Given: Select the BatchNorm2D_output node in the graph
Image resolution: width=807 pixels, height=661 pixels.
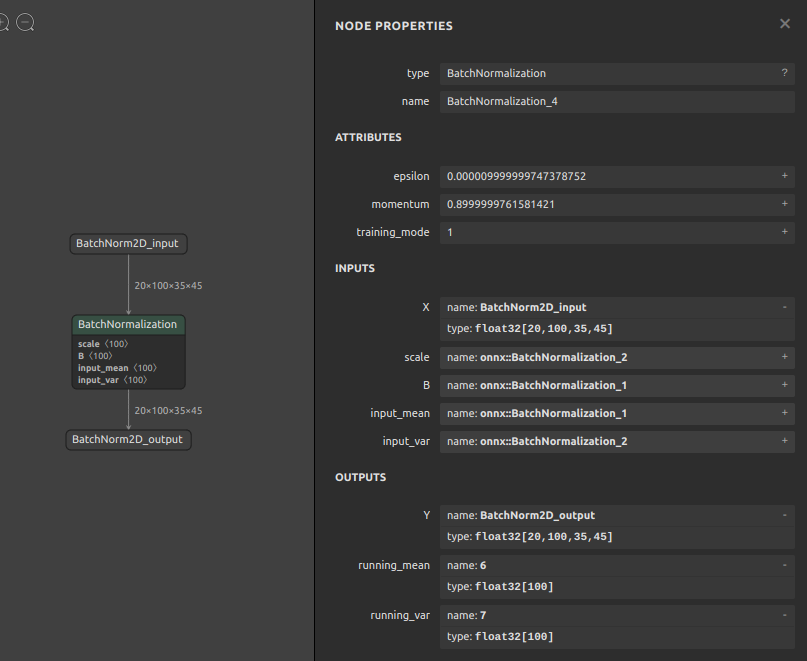Looking at the screenshot, I should click(x=128, y=440).
